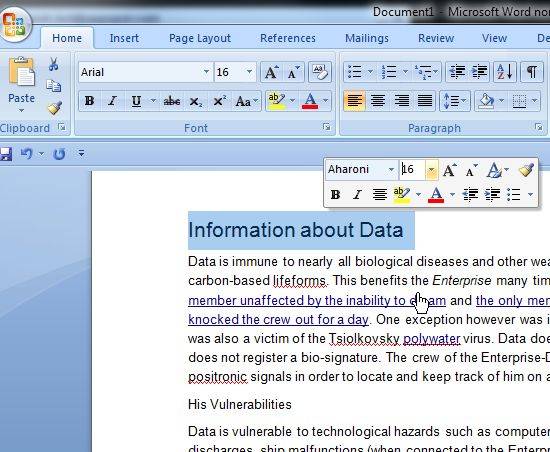Select Format Painter in Clipboard group

[x=55, y=108]
